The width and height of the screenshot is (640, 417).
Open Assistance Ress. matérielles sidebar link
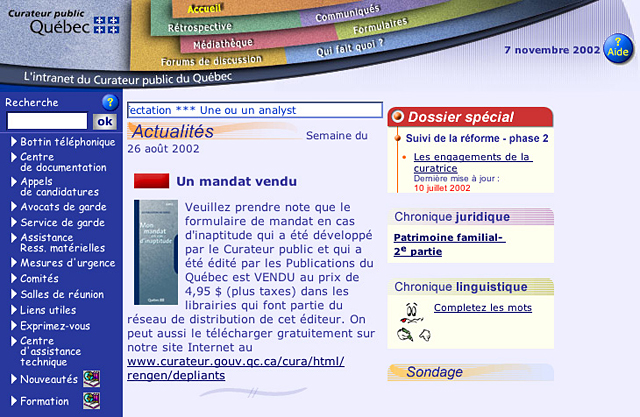click(62, 242)
